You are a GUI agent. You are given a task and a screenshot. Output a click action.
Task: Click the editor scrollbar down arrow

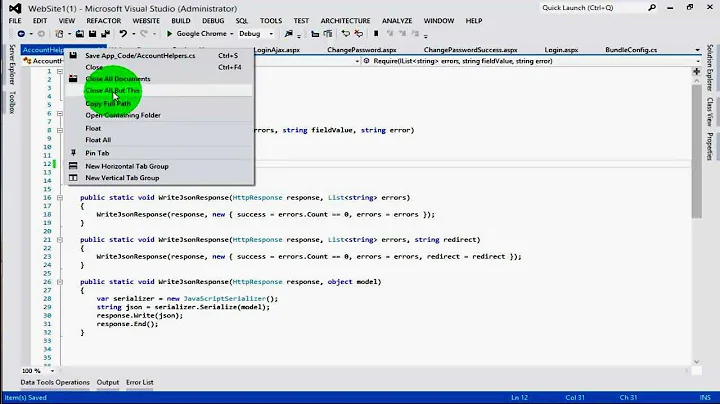tap(697, 362)
